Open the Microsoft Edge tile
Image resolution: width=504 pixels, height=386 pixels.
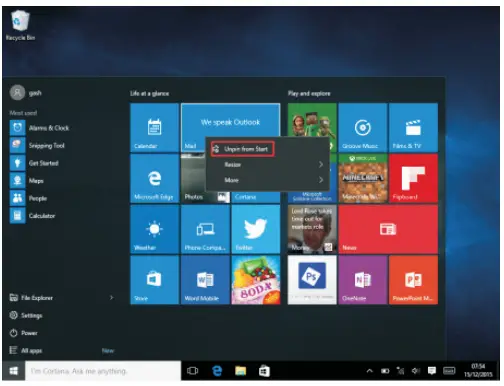click(x=154, y=178)
